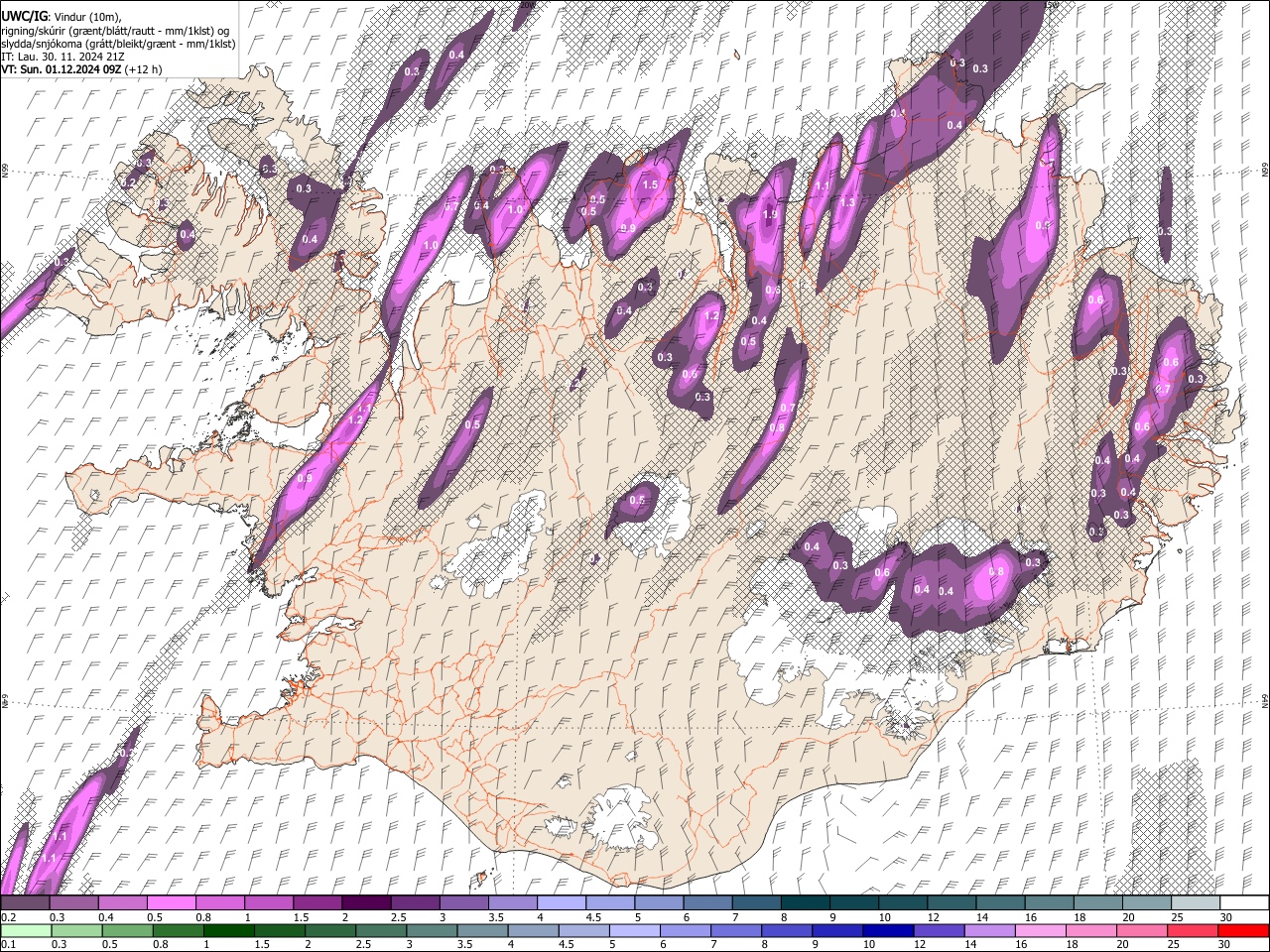Select pale green lower swatch labeled 0.1
This screenshot has width=1270, height=952.
[x=26, y=930]
